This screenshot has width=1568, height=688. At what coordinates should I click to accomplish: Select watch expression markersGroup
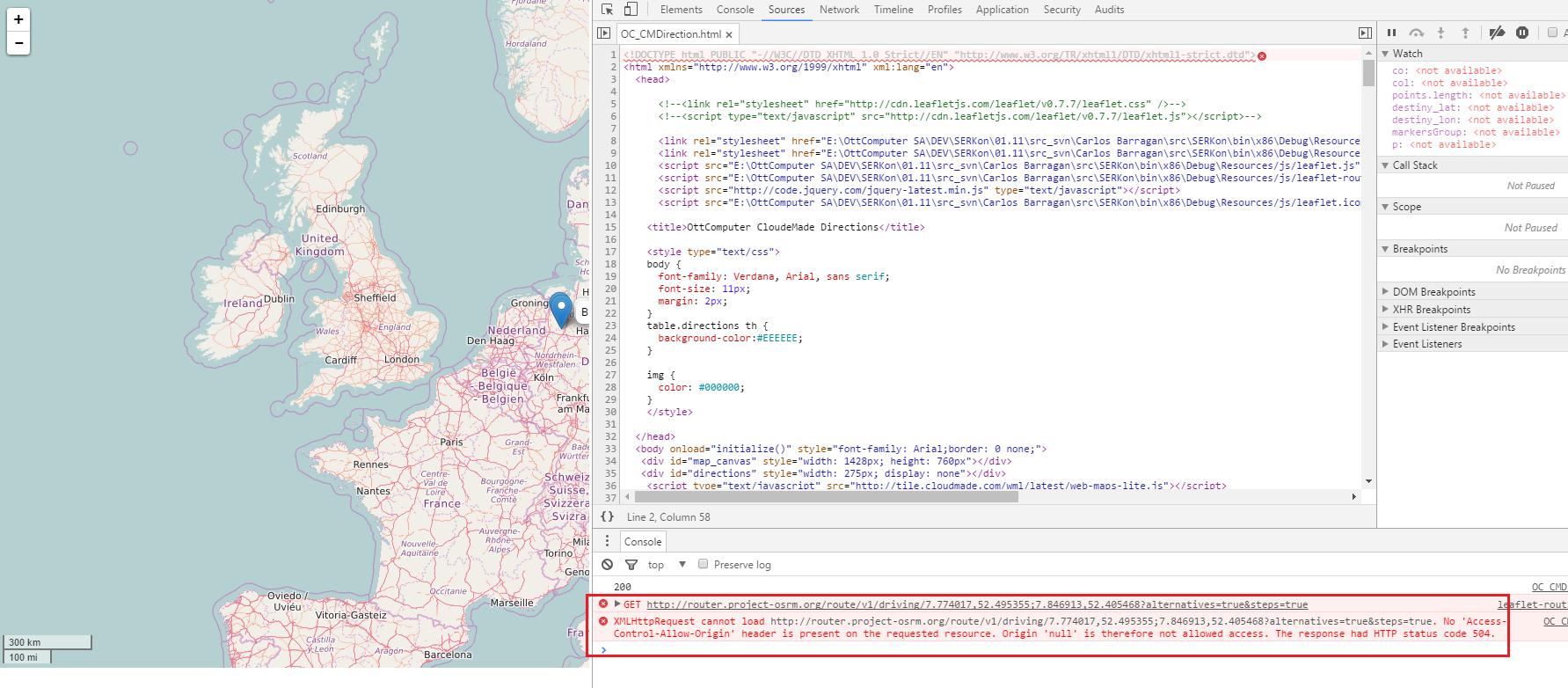coord(1476,132)
